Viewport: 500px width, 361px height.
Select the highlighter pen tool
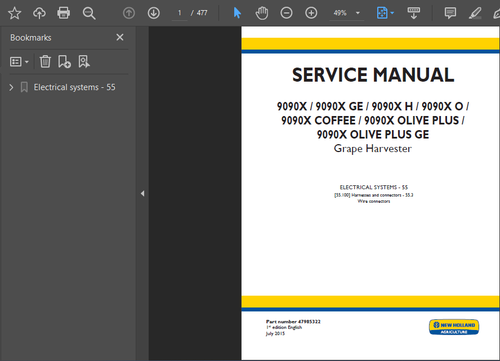[x=475, y=13]
